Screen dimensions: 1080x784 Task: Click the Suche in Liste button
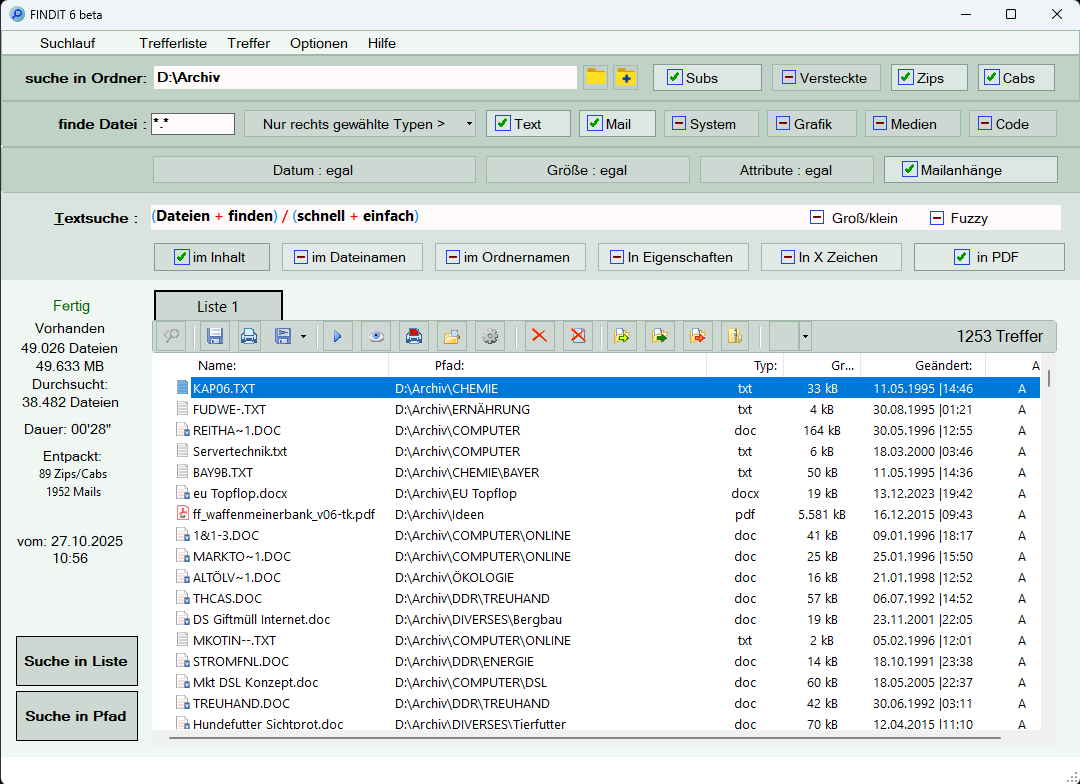coord(77,661)
